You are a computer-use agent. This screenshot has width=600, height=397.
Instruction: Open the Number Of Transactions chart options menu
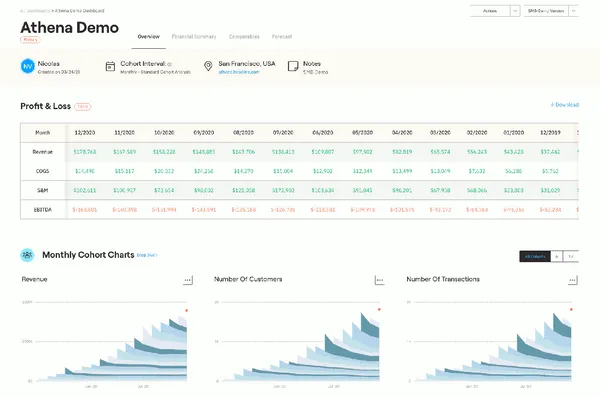(572, 280)
